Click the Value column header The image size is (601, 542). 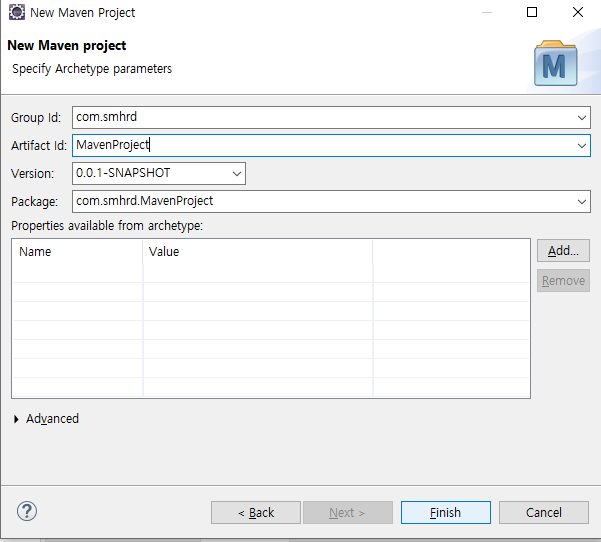click(x=258, y=252)
